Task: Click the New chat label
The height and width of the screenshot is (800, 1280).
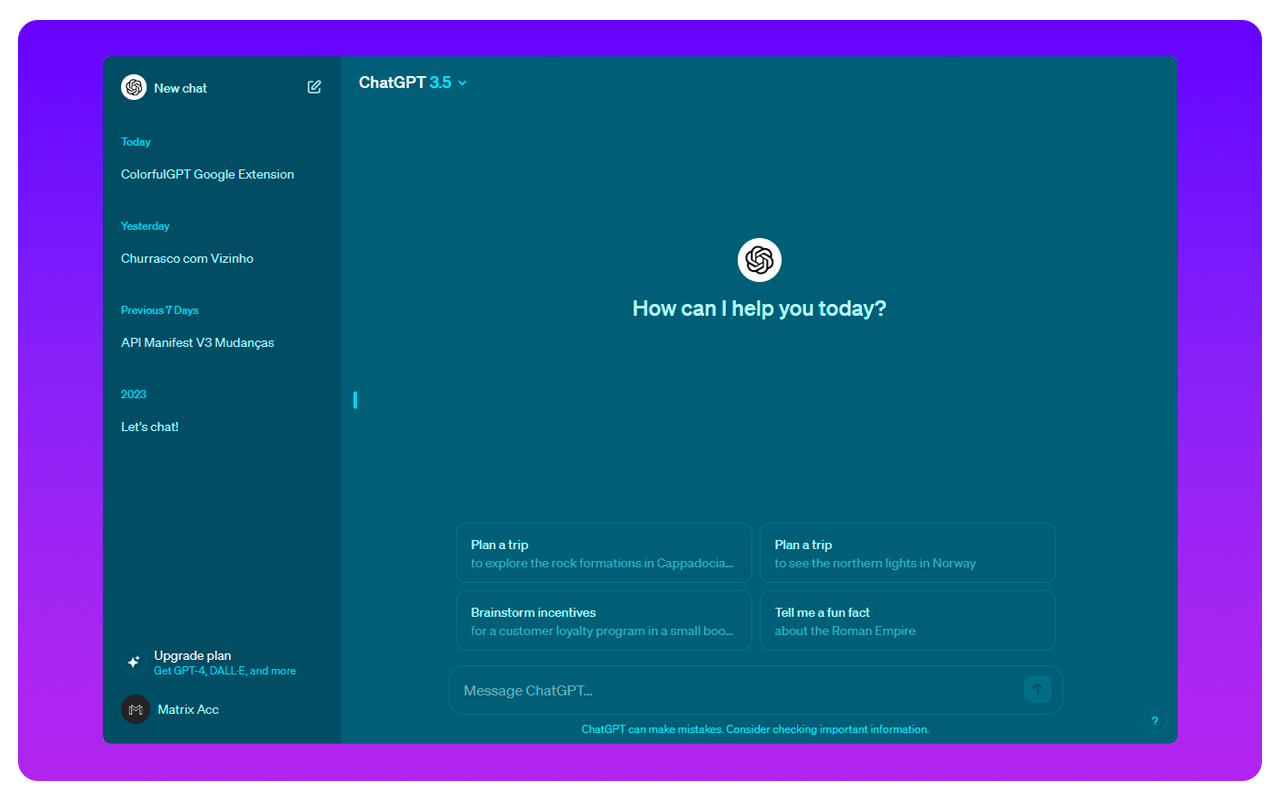Action: coord(181,88)
